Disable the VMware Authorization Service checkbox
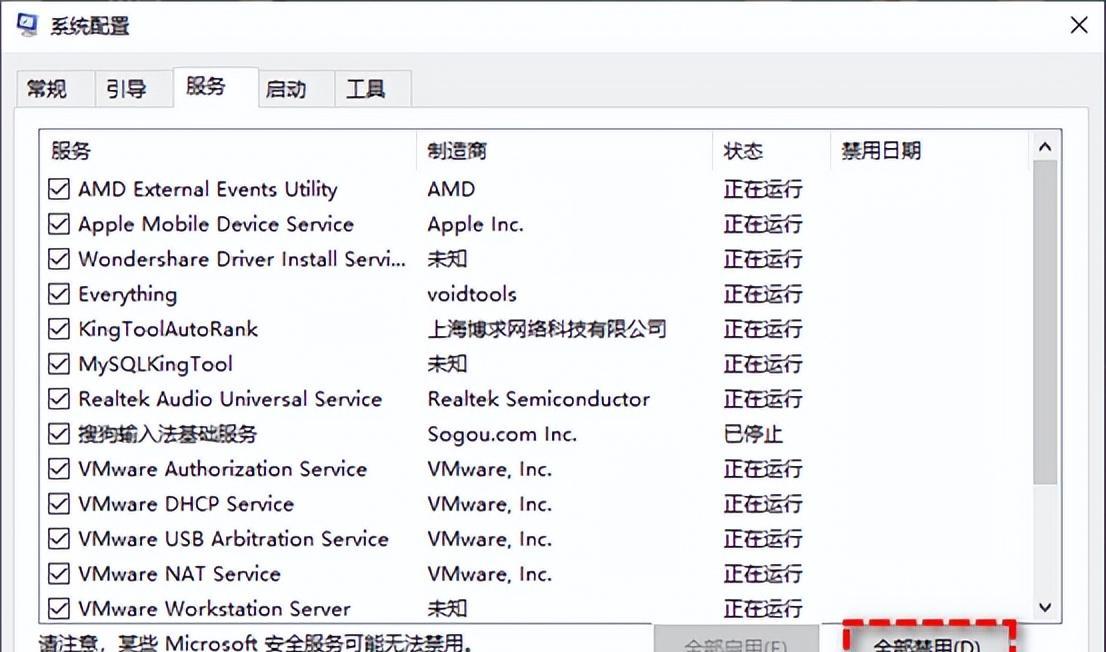This screenshot has height=652, width=1106. coord(59,469)
